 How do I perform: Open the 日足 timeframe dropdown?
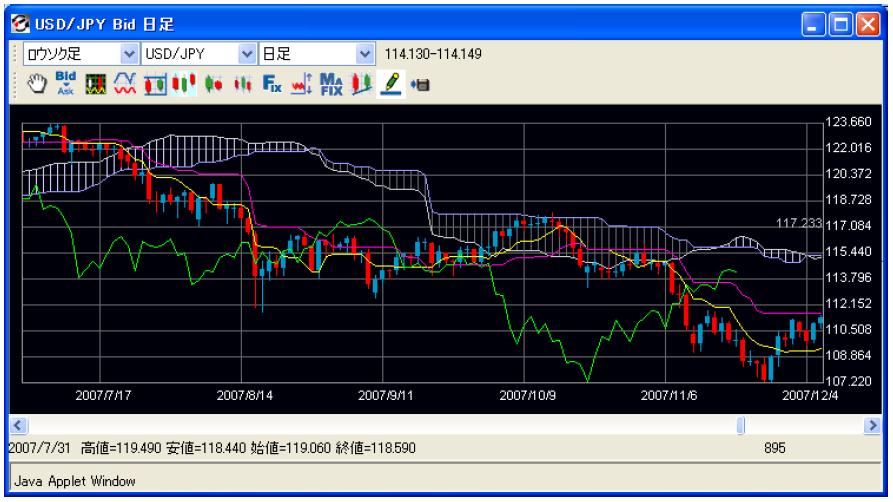pos(316,54)
